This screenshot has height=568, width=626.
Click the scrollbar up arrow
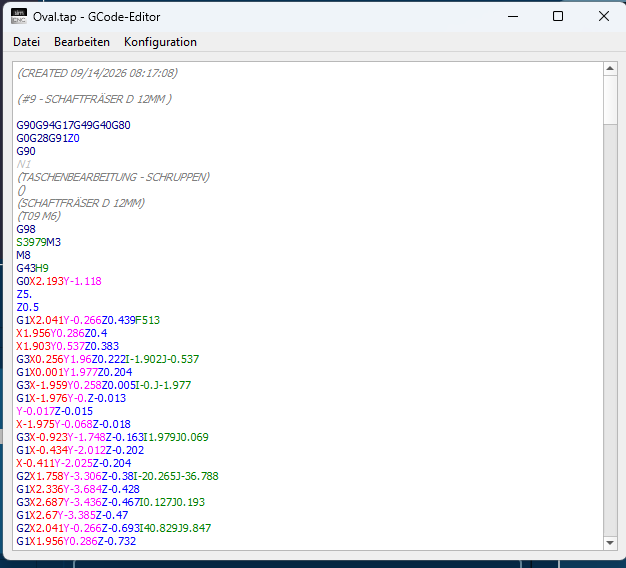610,69
